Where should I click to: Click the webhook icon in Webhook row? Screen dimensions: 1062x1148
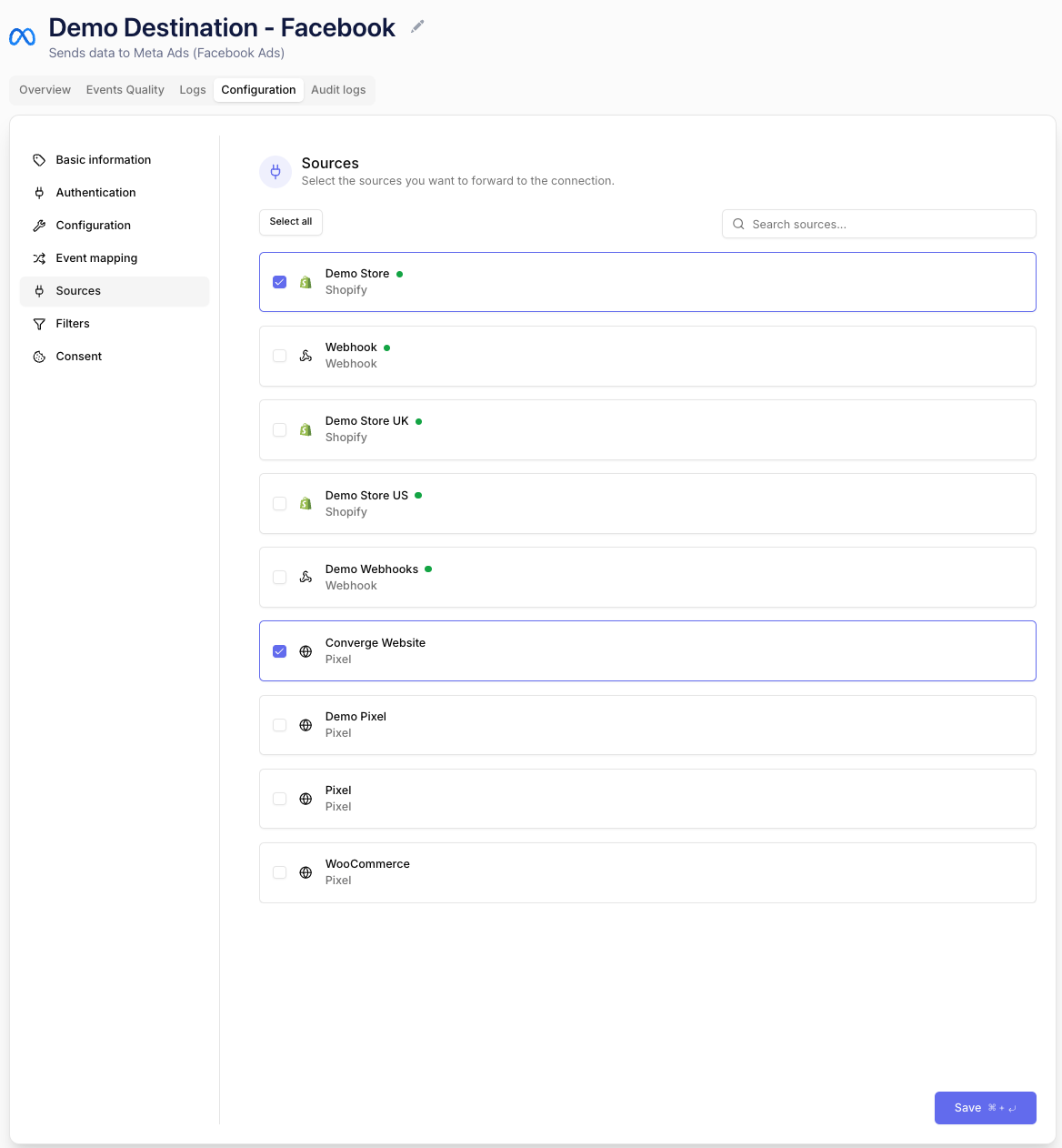(306, 356)
